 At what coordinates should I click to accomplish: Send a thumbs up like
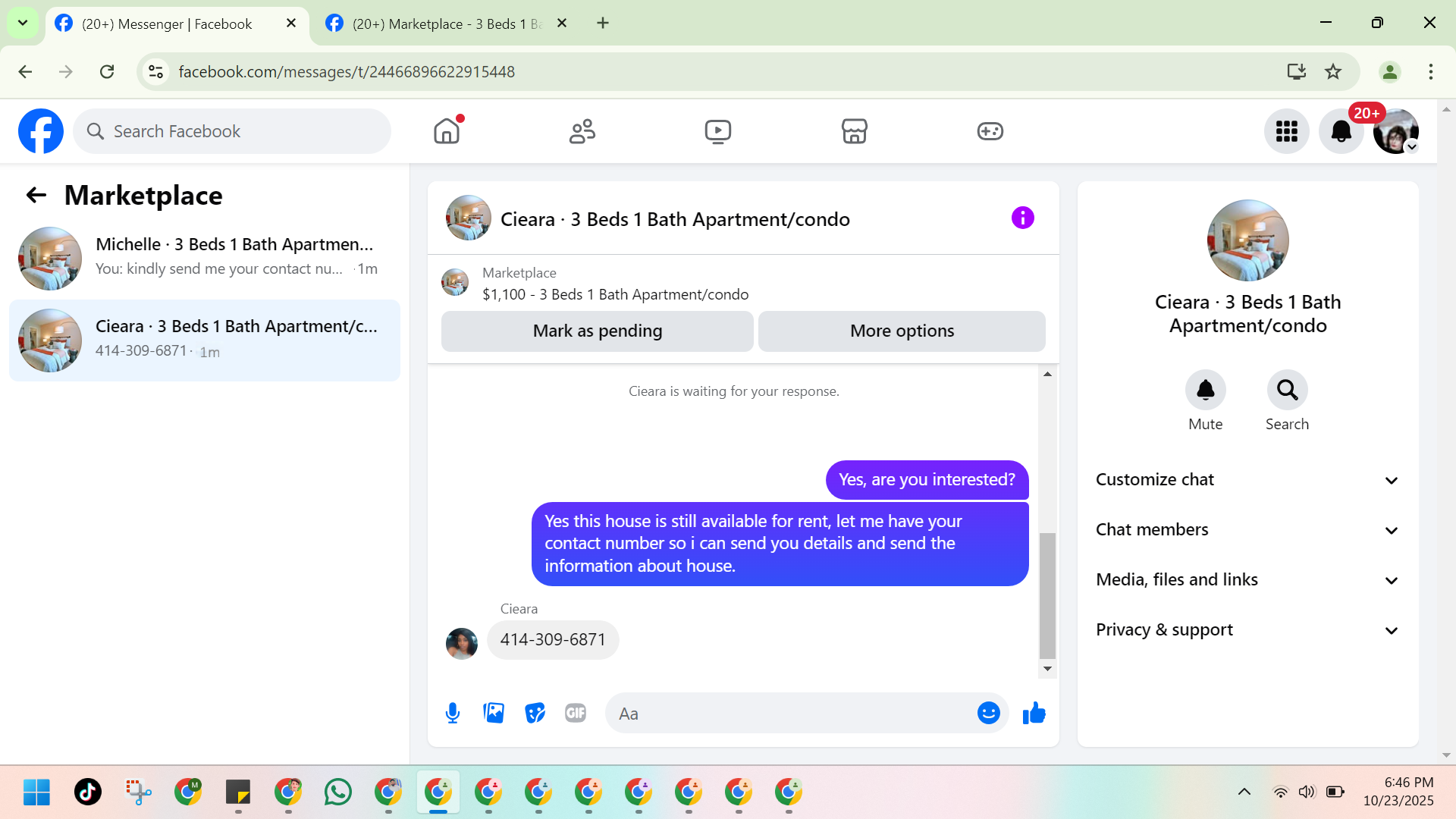tap(1034, 713)
